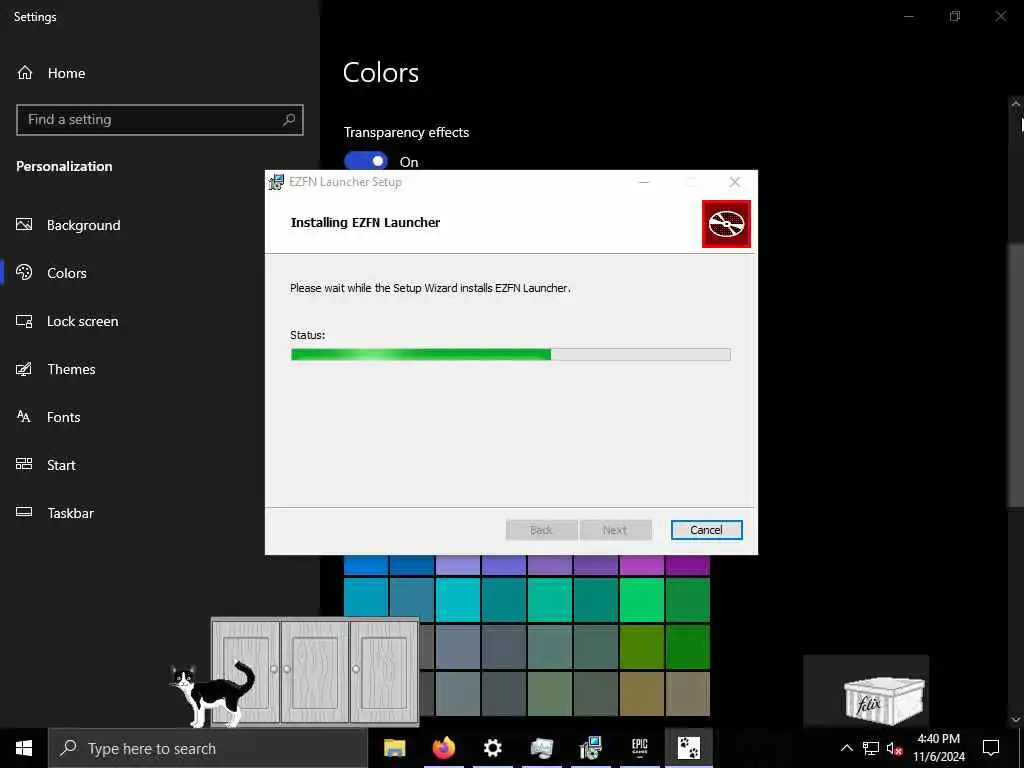Open Fonts settings page
The image size is (1024, 768).
tap(63, 417)
